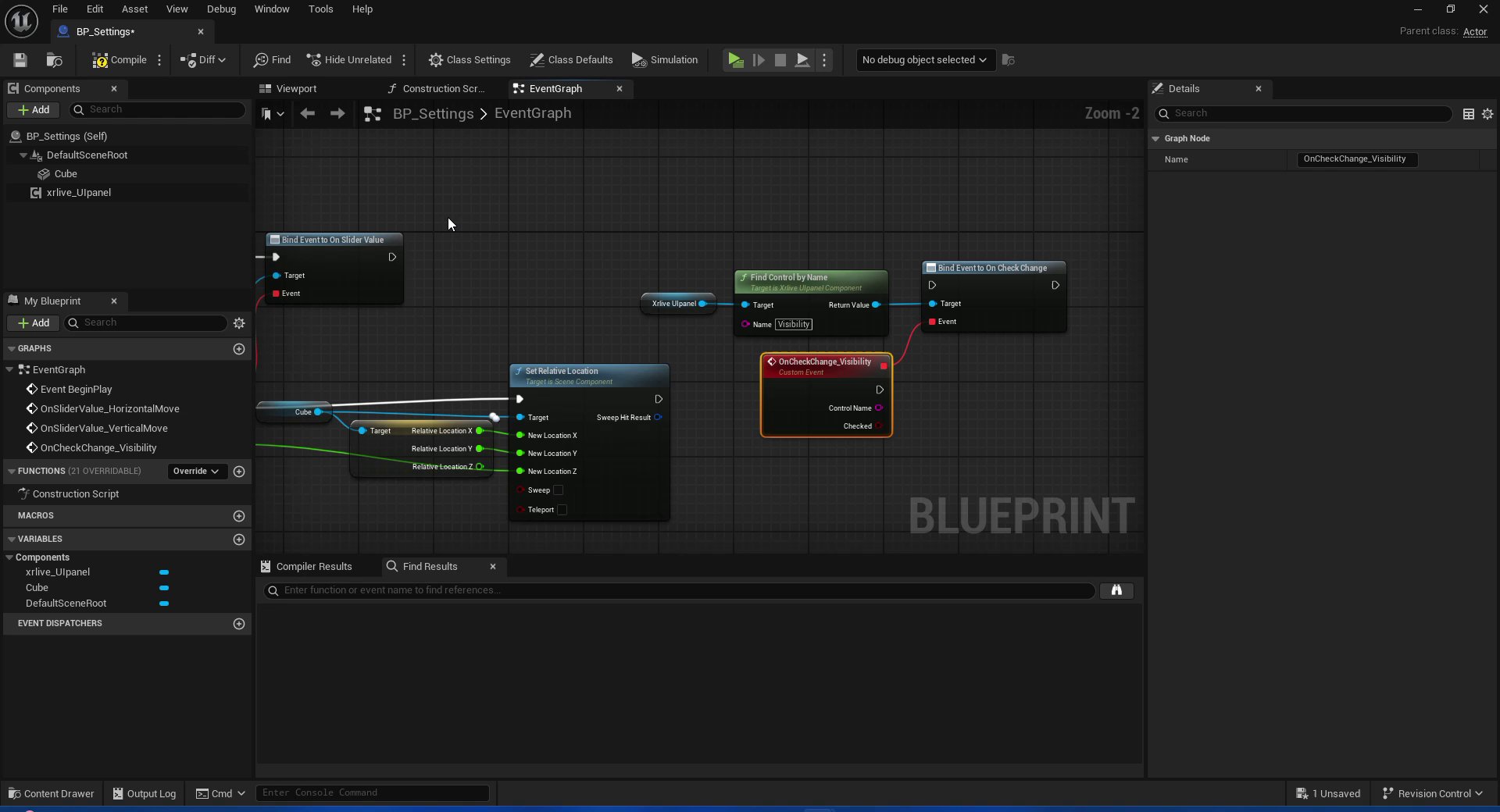
Task: Open Hide Unrelated options menu
Action: pos(404,60)
